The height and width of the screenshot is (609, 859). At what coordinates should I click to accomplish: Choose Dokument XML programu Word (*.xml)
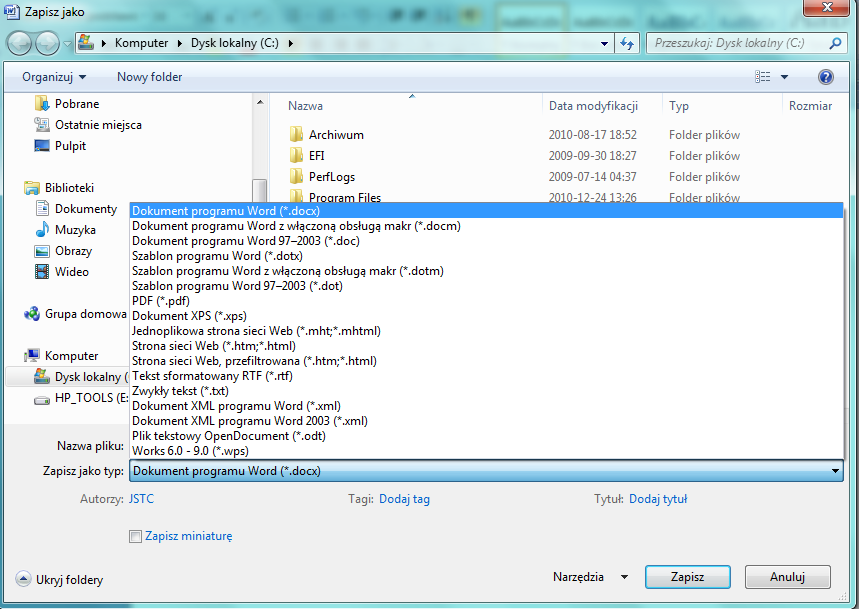click(486, 406)
